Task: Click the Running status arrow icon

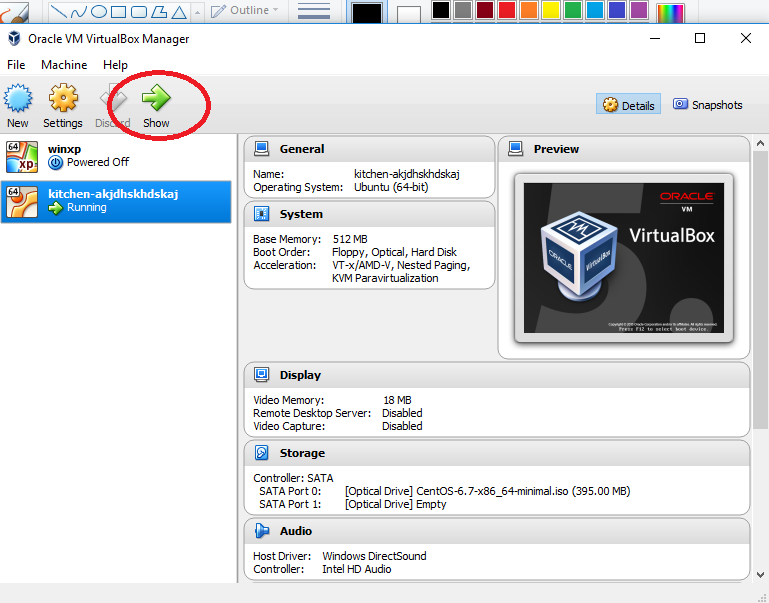Action: tap(55, 208)
